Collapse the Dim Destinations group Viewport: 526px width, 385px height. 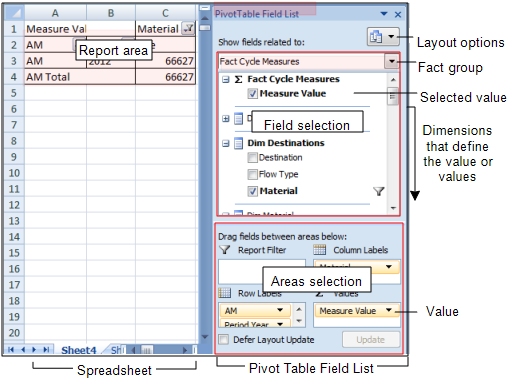coord(226,144)
